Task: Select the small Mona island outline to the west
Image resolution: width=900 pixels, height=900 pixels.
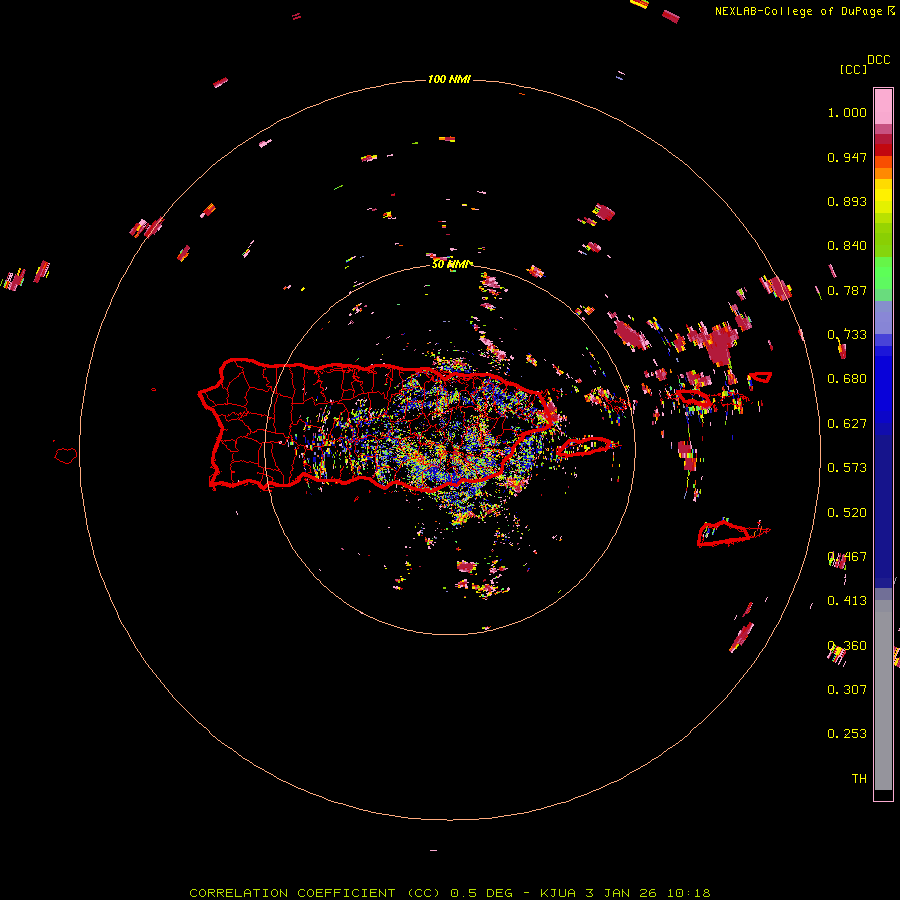Action: point(66,456)
